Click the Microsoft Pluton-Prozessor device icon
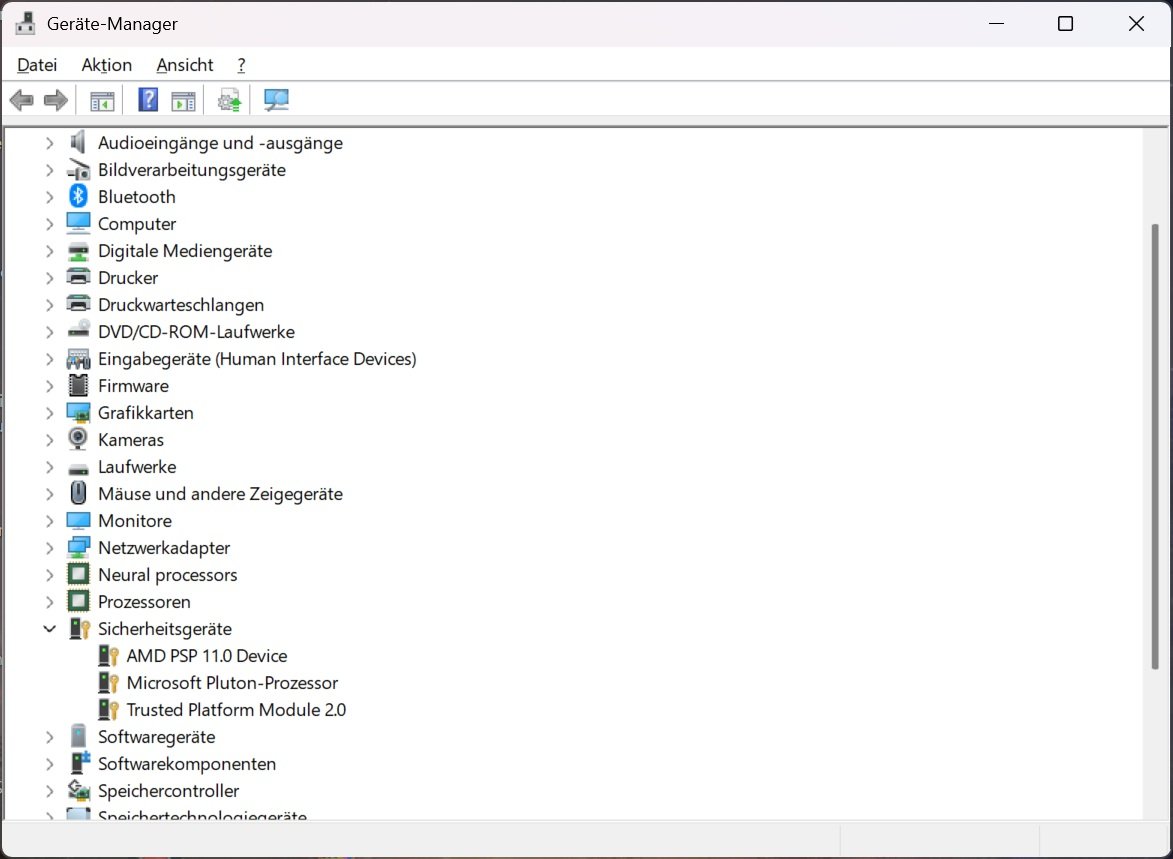 108,682
